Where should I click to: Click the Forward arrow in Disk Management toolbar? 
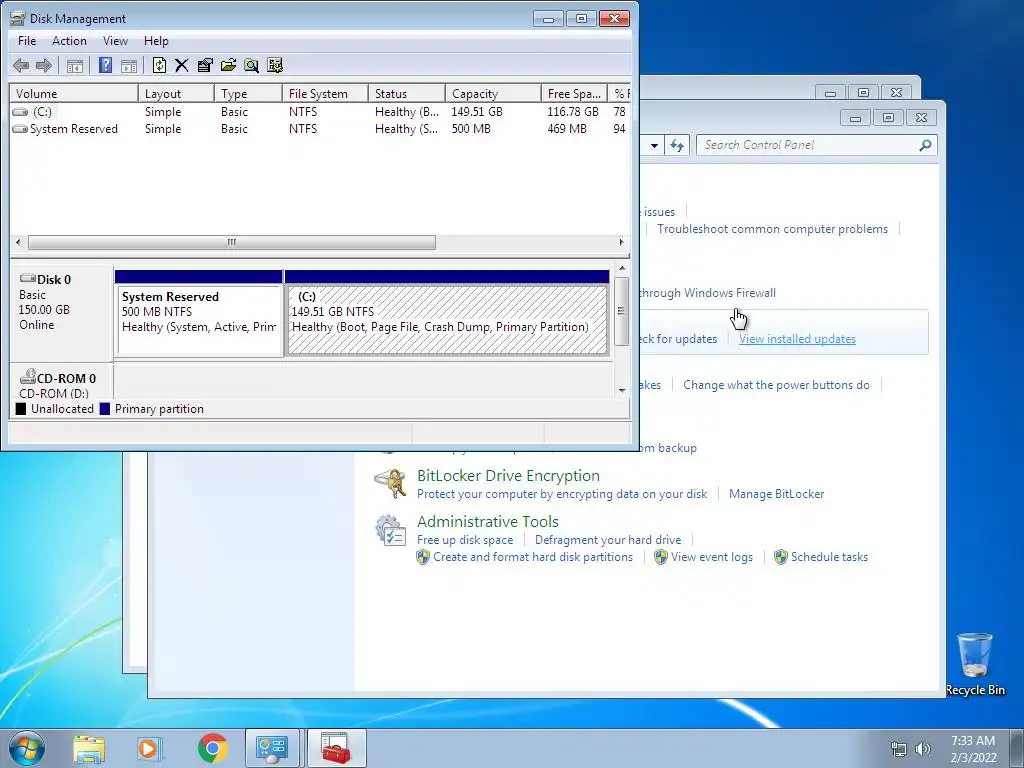tap(43, 65)
